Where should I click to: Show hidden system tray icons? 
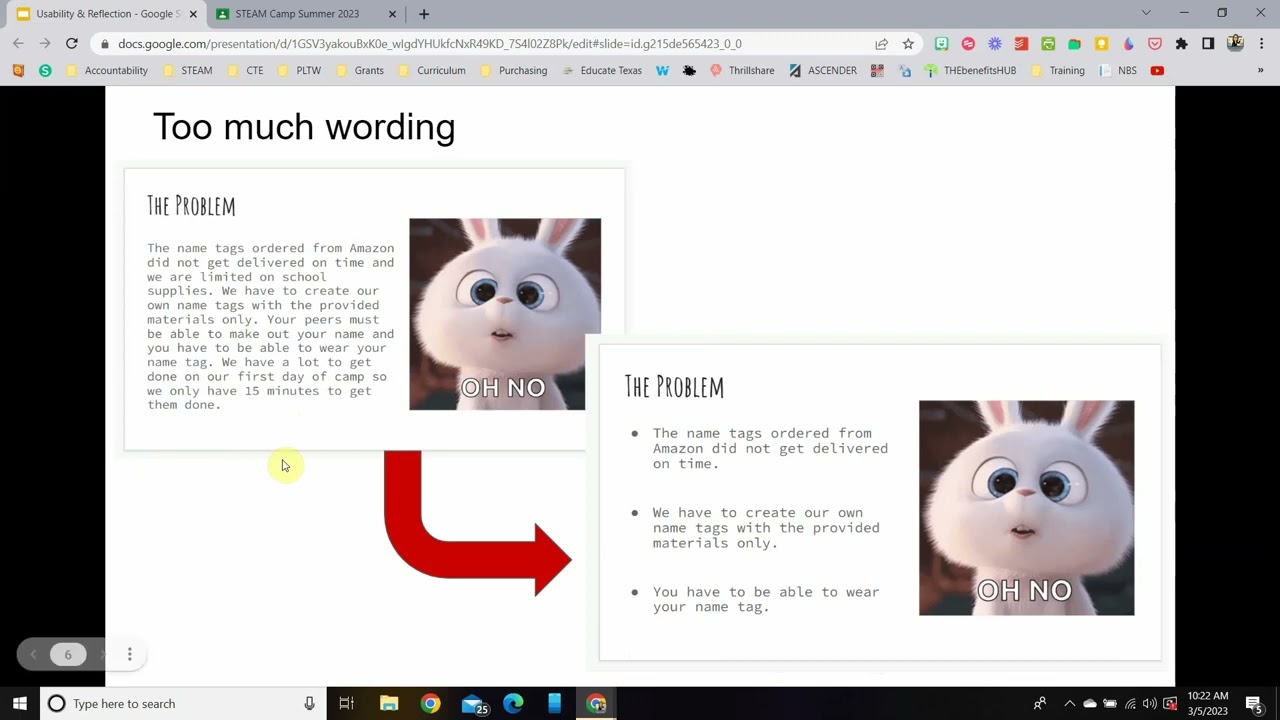pos(1069,703)
